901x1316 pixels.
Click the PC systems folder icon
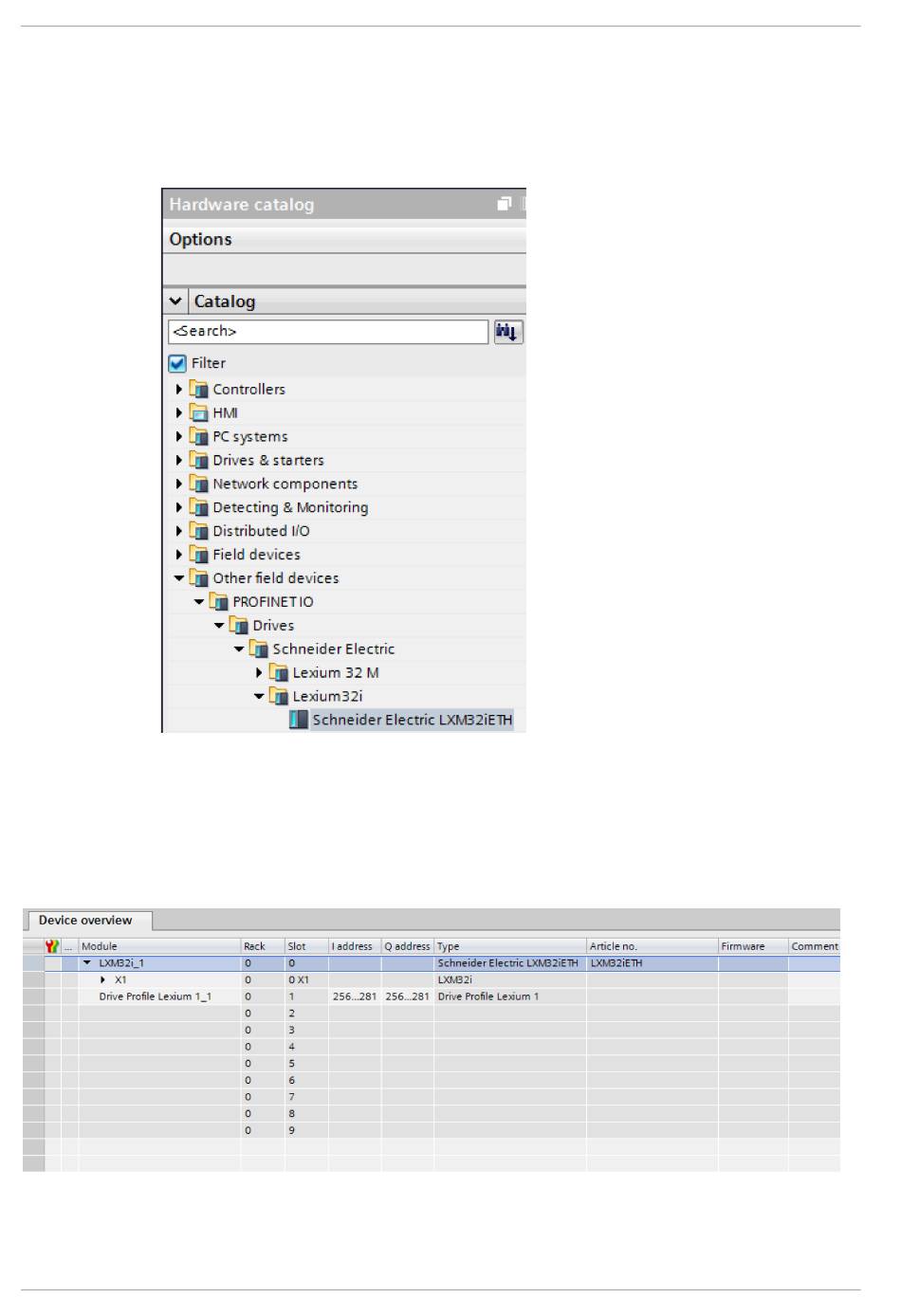coord(198,436)
